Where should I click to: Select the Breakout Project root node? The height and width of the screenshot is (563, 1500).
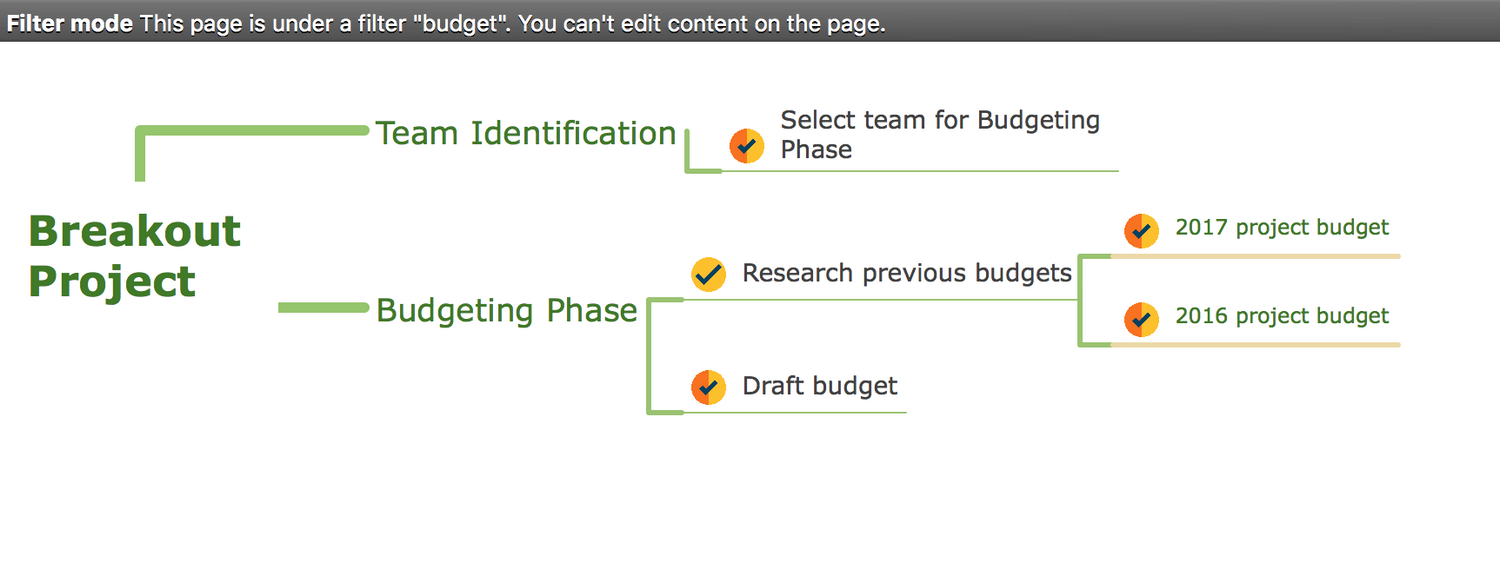pos(135,256)
